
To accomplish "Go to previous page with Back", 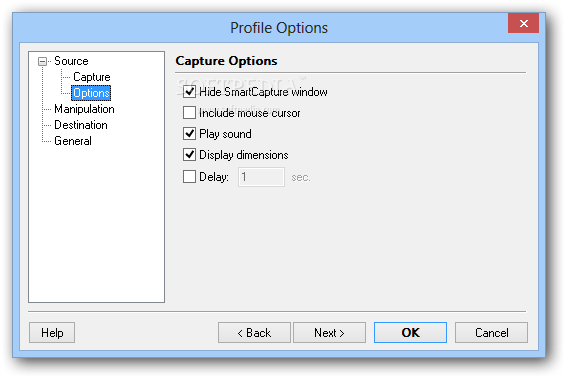I will [x=254, y=333].
